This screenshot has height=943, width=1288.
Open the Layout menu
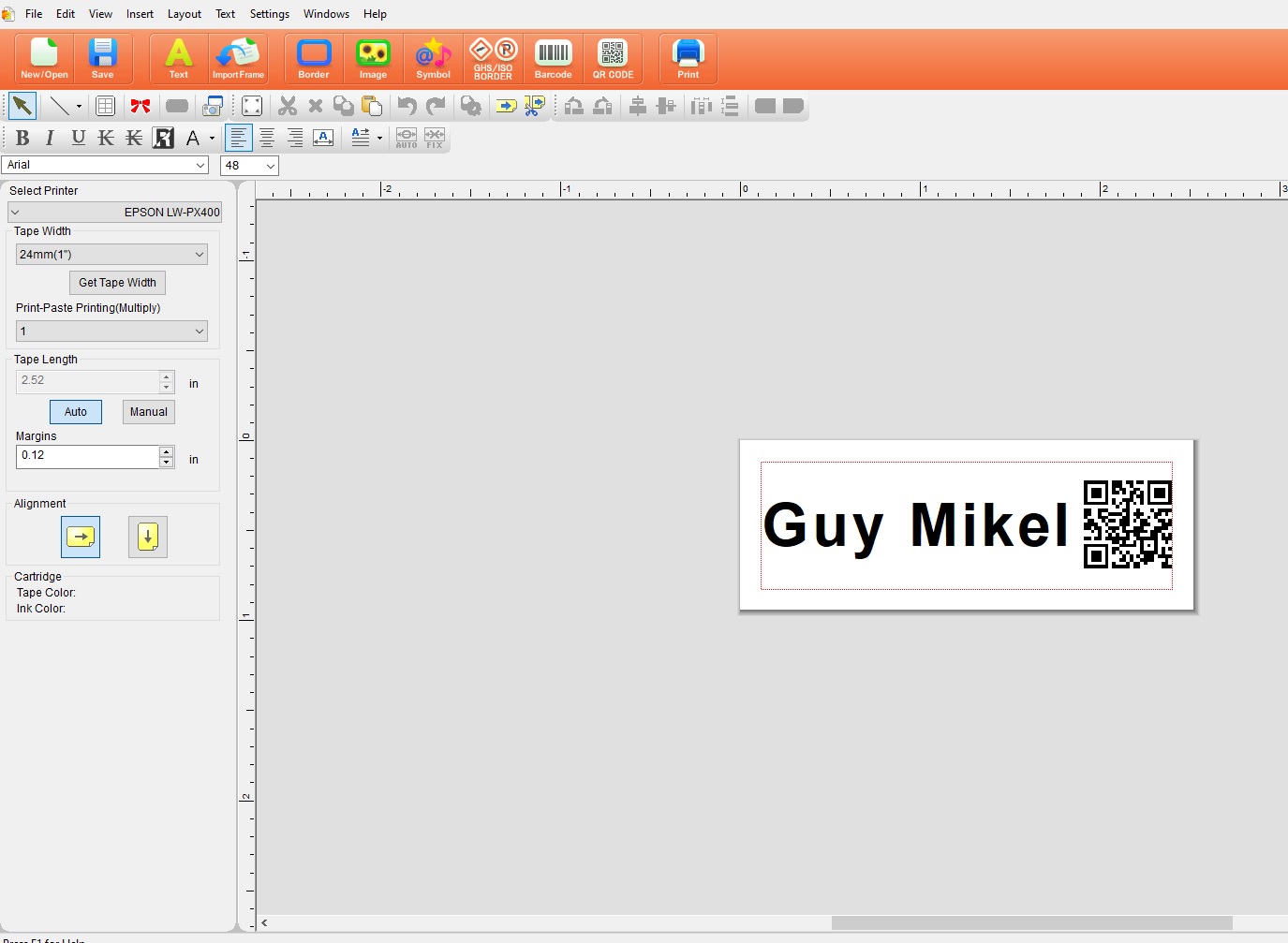coord(185,14)
